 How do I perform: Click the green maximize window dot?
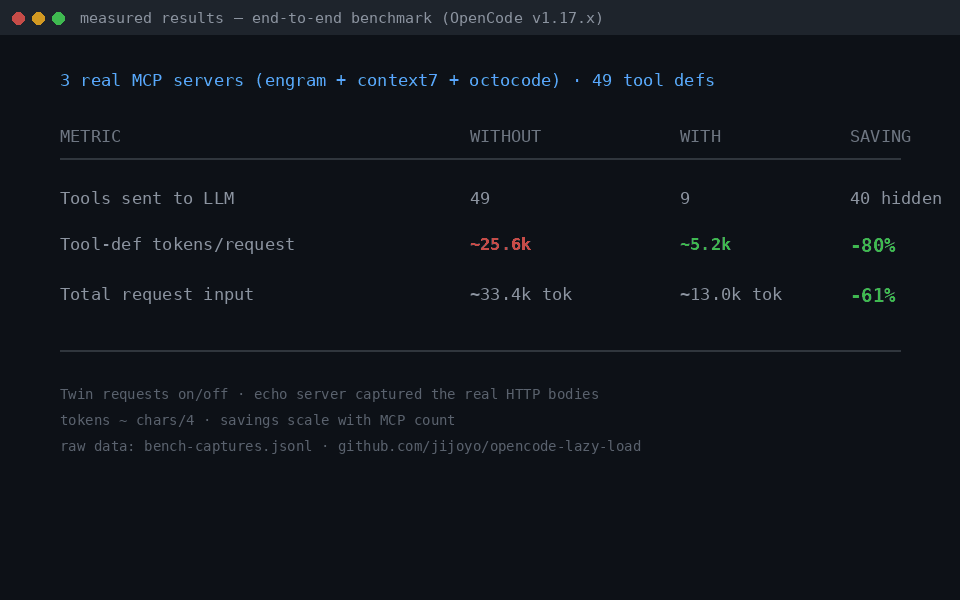[59, 18]
